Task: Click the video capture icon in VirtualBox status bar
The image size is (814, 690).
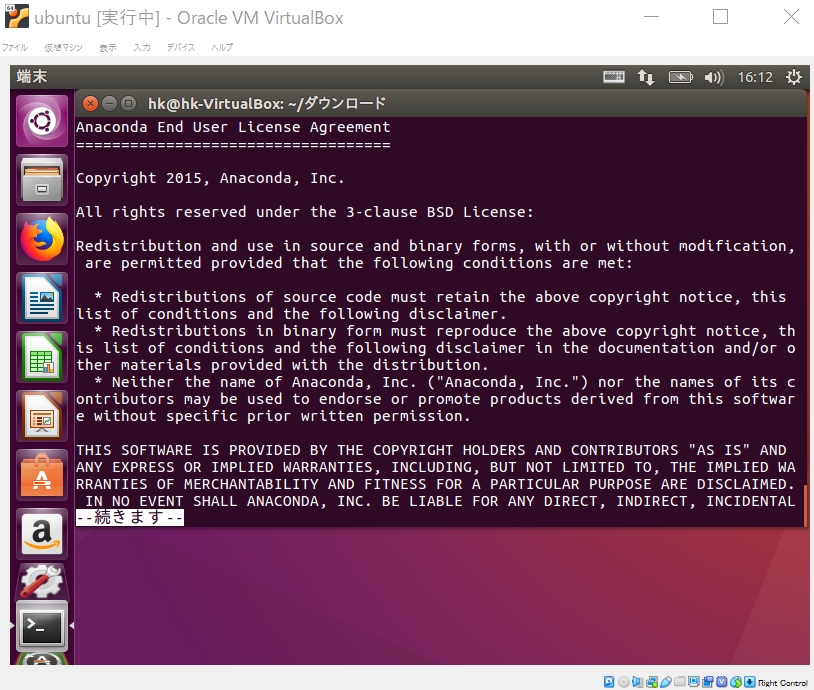Action: [707, 682]
